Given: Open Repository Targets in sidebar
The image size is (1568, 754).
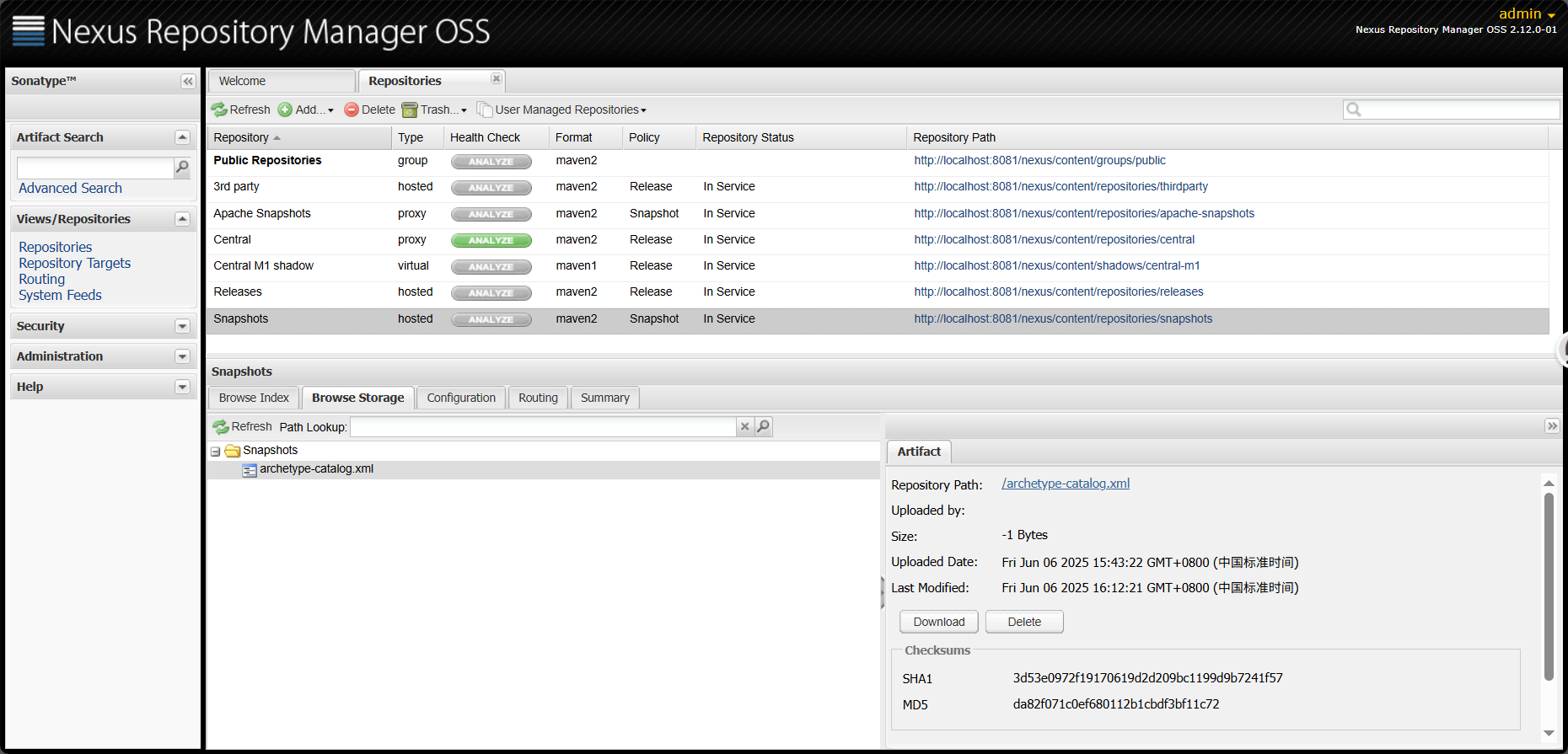Looking at the screenshot, I should tap(75, 263).
